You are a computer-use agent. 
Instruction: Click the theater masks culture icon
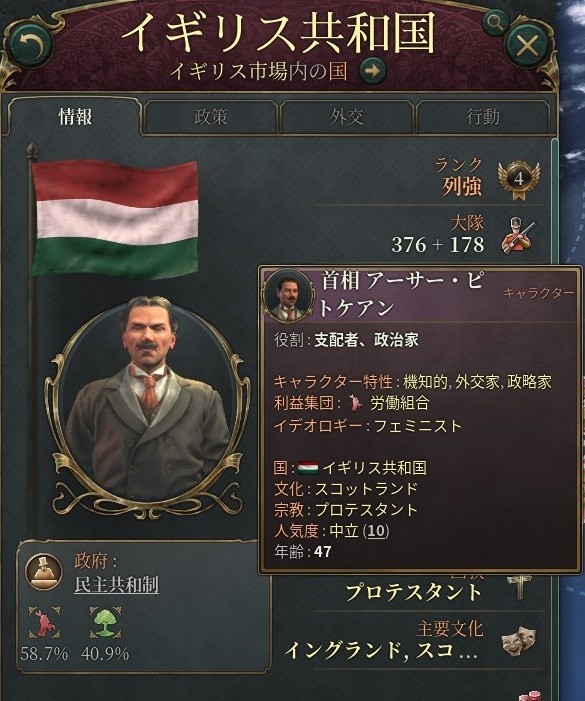pos(518,640)
